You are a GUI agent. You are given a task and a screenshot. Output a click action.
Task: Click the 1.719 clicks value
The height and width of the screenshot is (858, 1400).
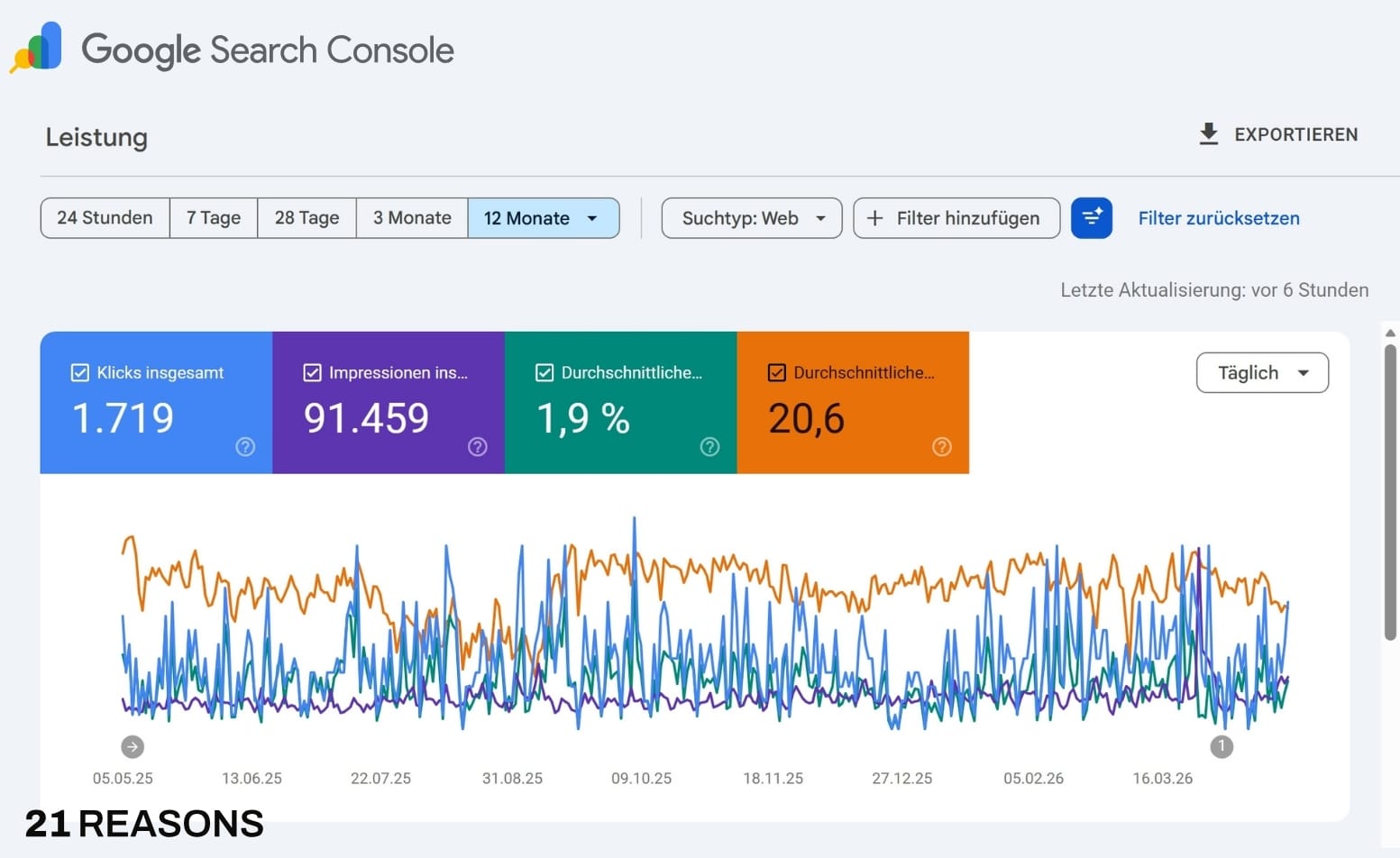tap(123, 418)
